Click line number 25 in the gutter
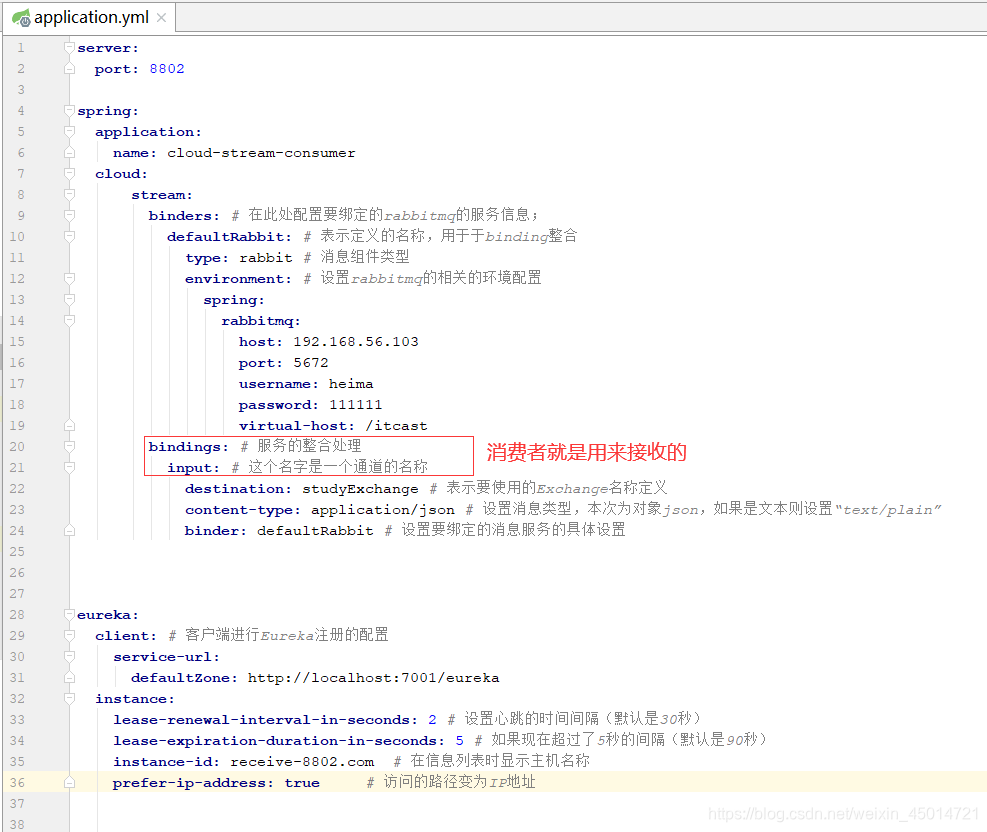 pyautogui.click(x=17, y=551)
